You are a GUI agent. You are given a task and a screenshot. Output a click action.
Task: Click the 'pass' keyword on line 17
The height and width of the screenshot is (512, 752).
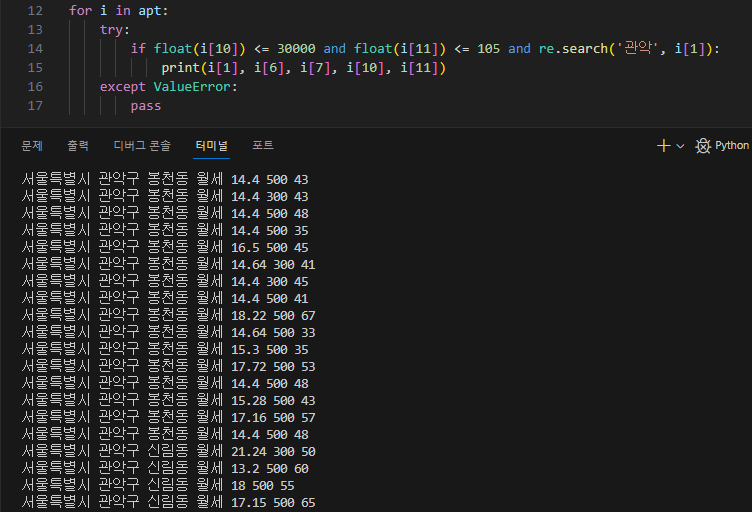[146, 105]
